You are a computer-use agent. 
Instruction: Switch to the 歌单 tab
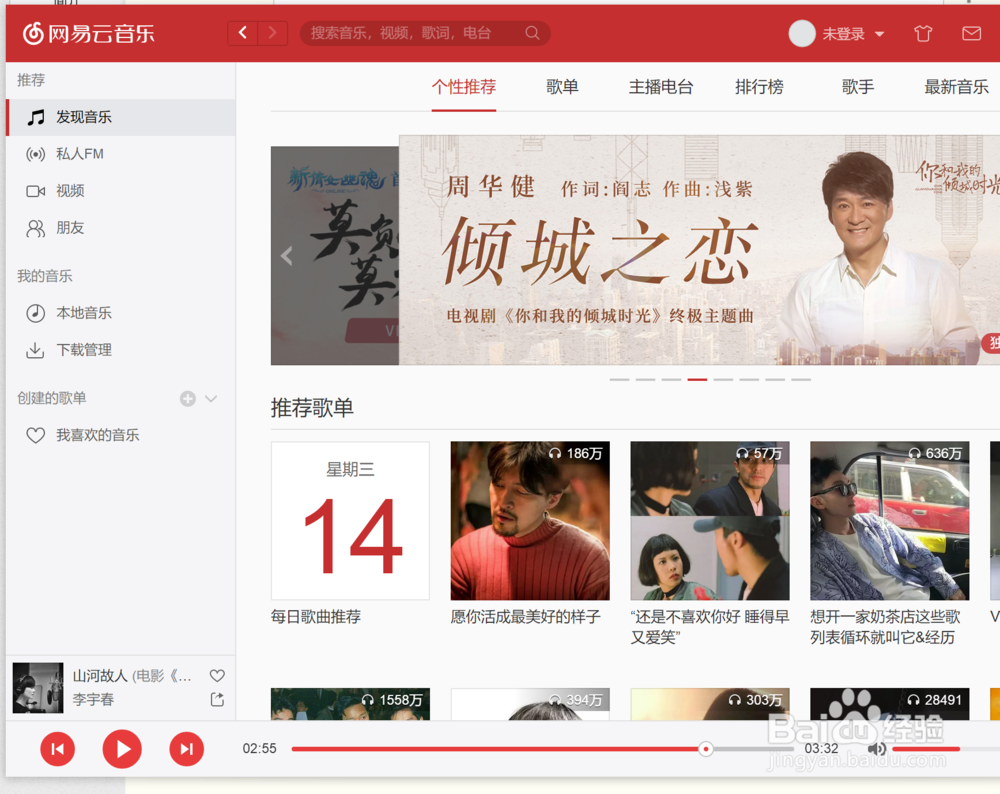[562, 87]
